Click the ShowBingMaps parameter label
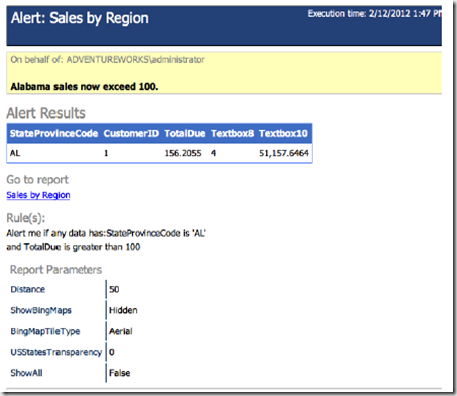 tap(41, 310)
